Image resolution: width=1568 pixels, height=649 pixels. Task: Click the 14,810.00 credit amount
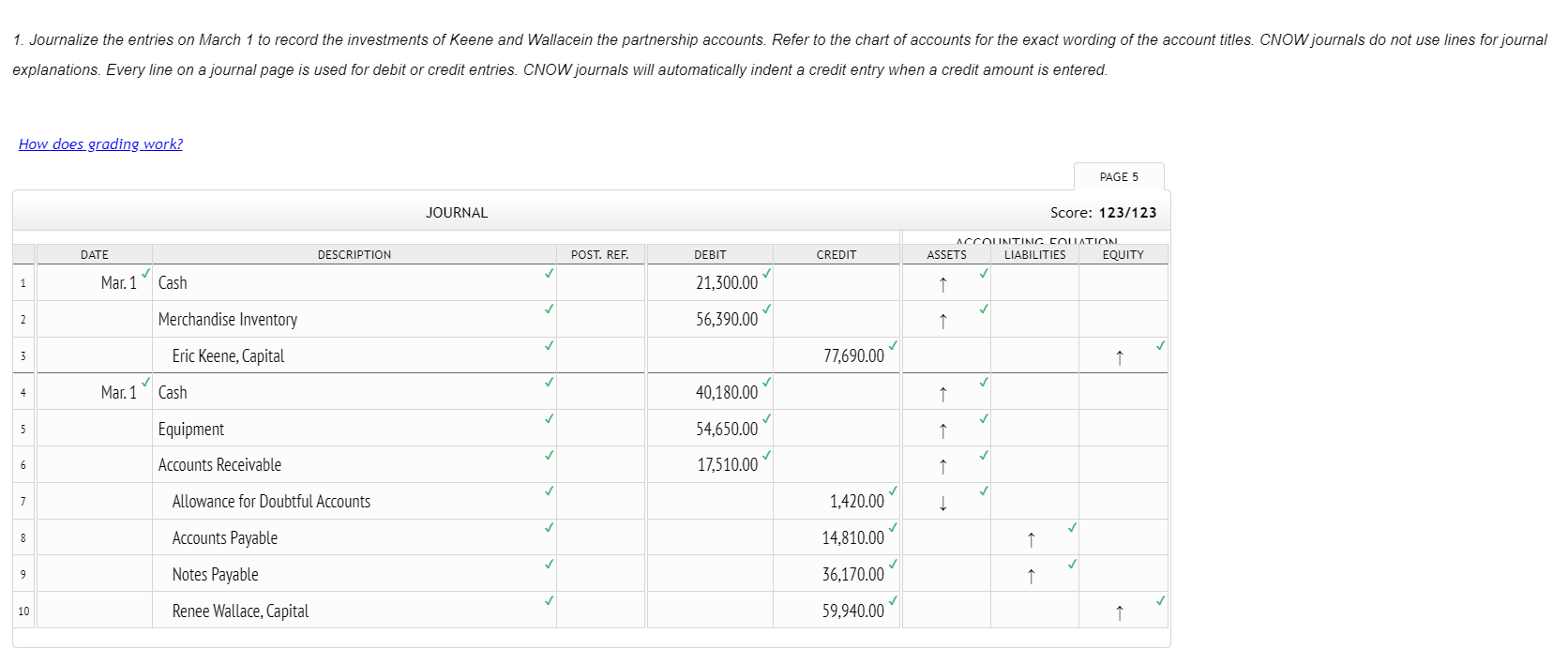pyautogui.click(x=853, y=537)
